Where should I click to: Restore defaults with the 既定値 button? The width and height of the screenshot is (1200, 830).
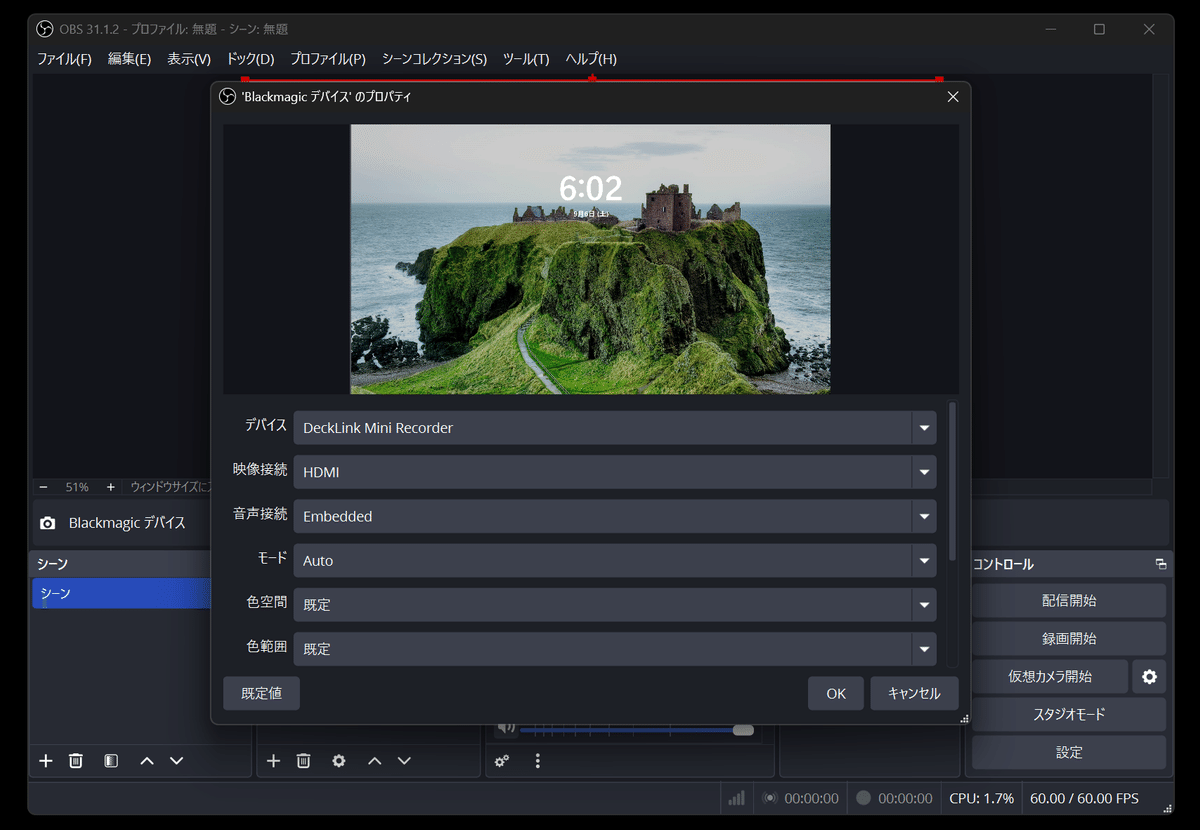click(261, 692)
